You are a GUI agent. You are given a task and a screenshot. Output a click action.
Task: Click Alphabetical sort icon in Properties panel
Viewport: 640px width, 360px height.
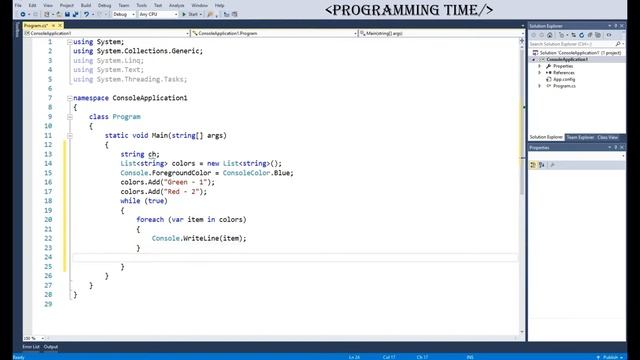click(542, 165)
